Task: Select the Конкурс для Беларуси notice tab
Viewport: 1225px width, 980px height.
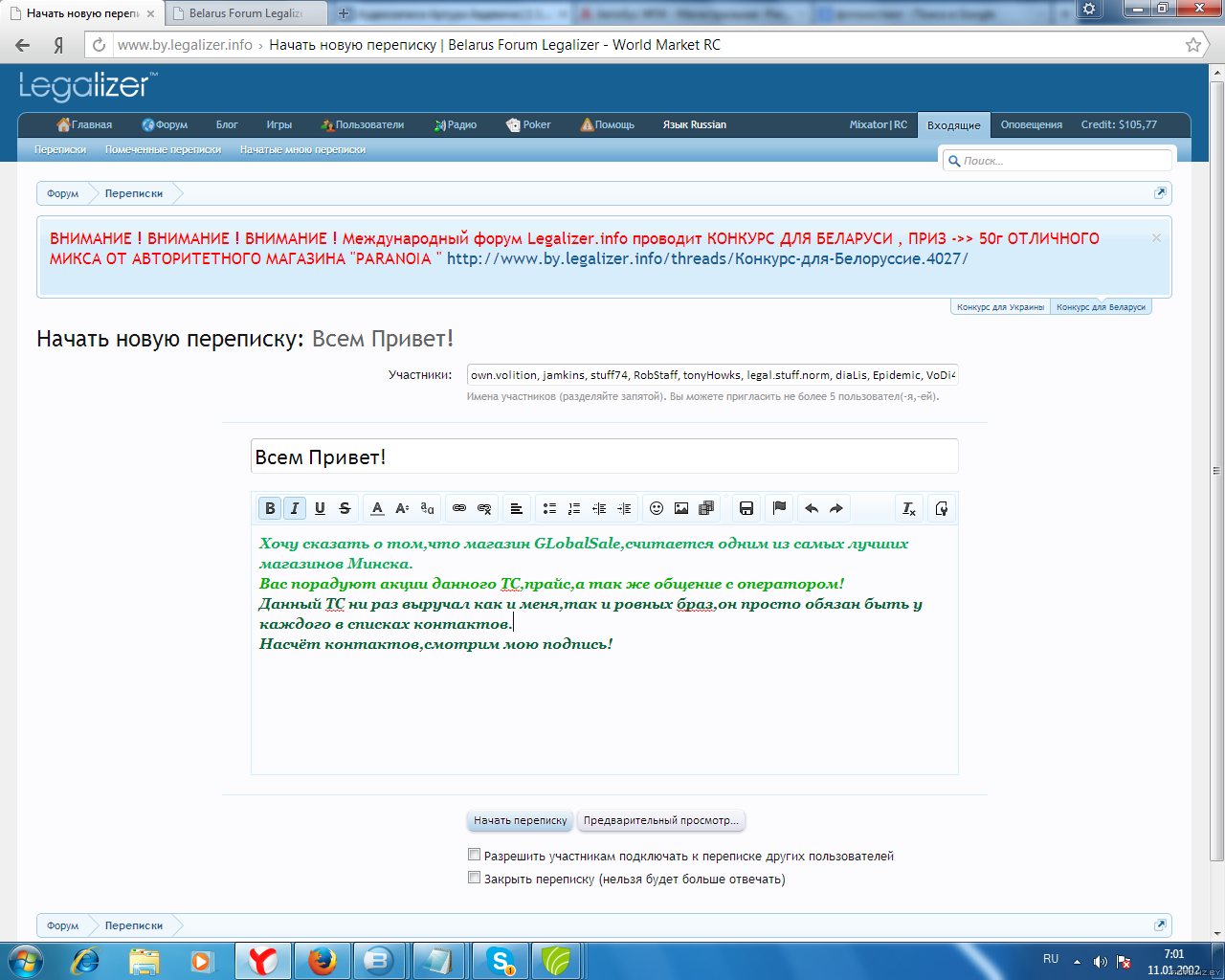Action: click(1101, 307)
